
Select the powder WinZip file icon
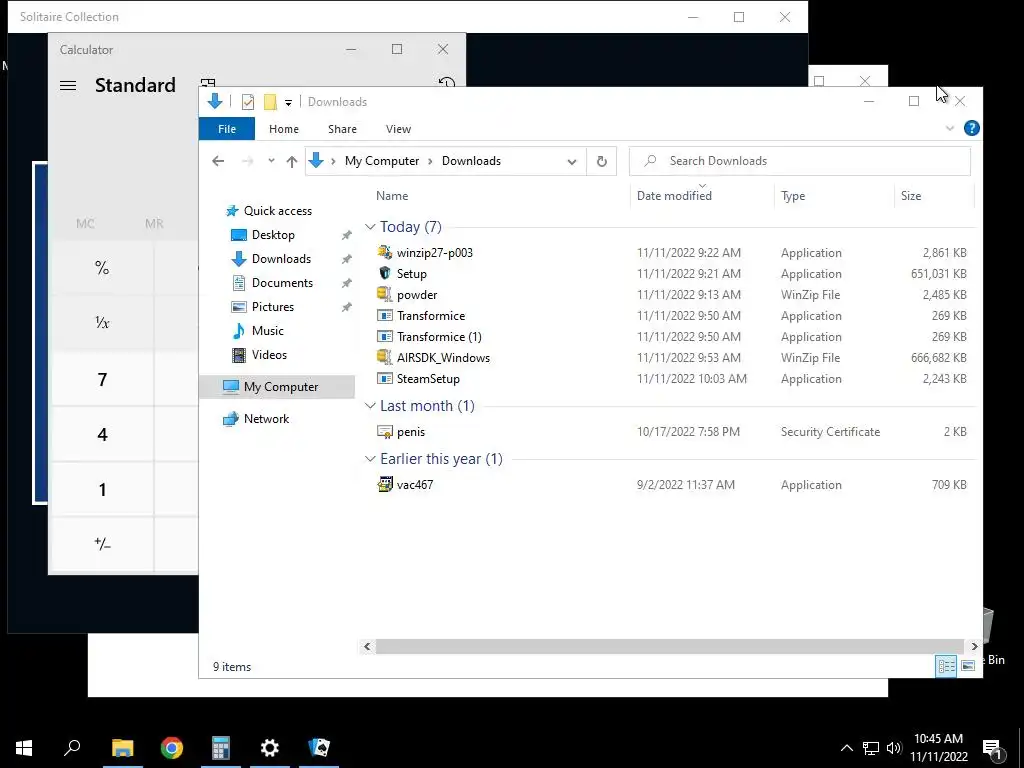385,294
